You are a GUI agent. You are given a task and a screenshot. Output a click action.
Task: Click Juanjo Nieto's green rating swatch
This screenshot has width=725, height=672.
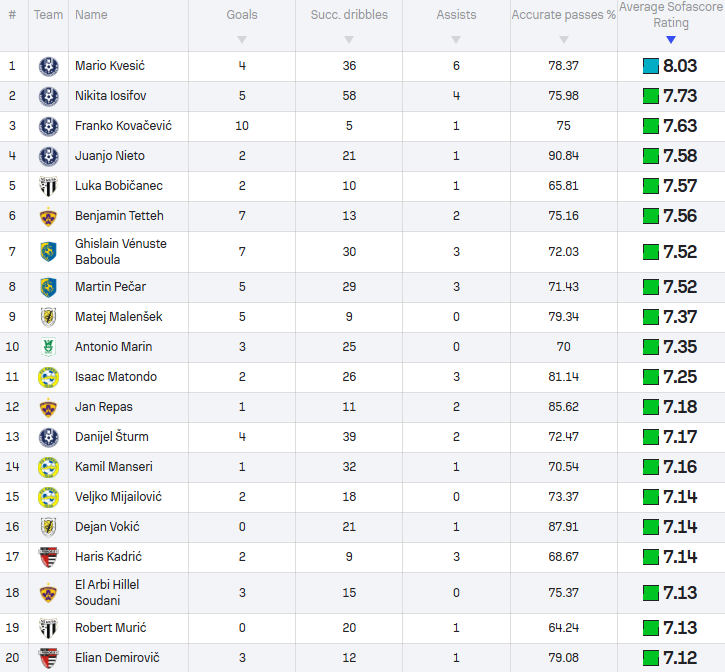(x=651, y=156)
